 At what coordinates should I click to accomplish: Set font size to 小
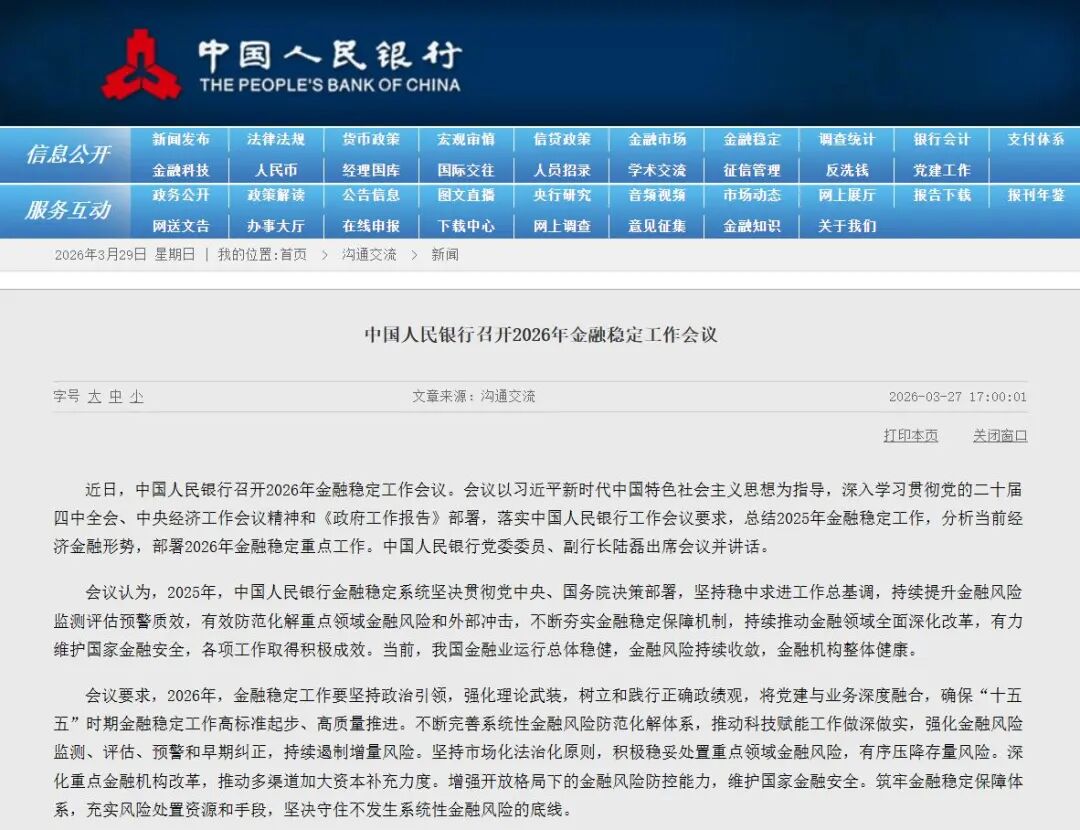[x=137, y=396]
